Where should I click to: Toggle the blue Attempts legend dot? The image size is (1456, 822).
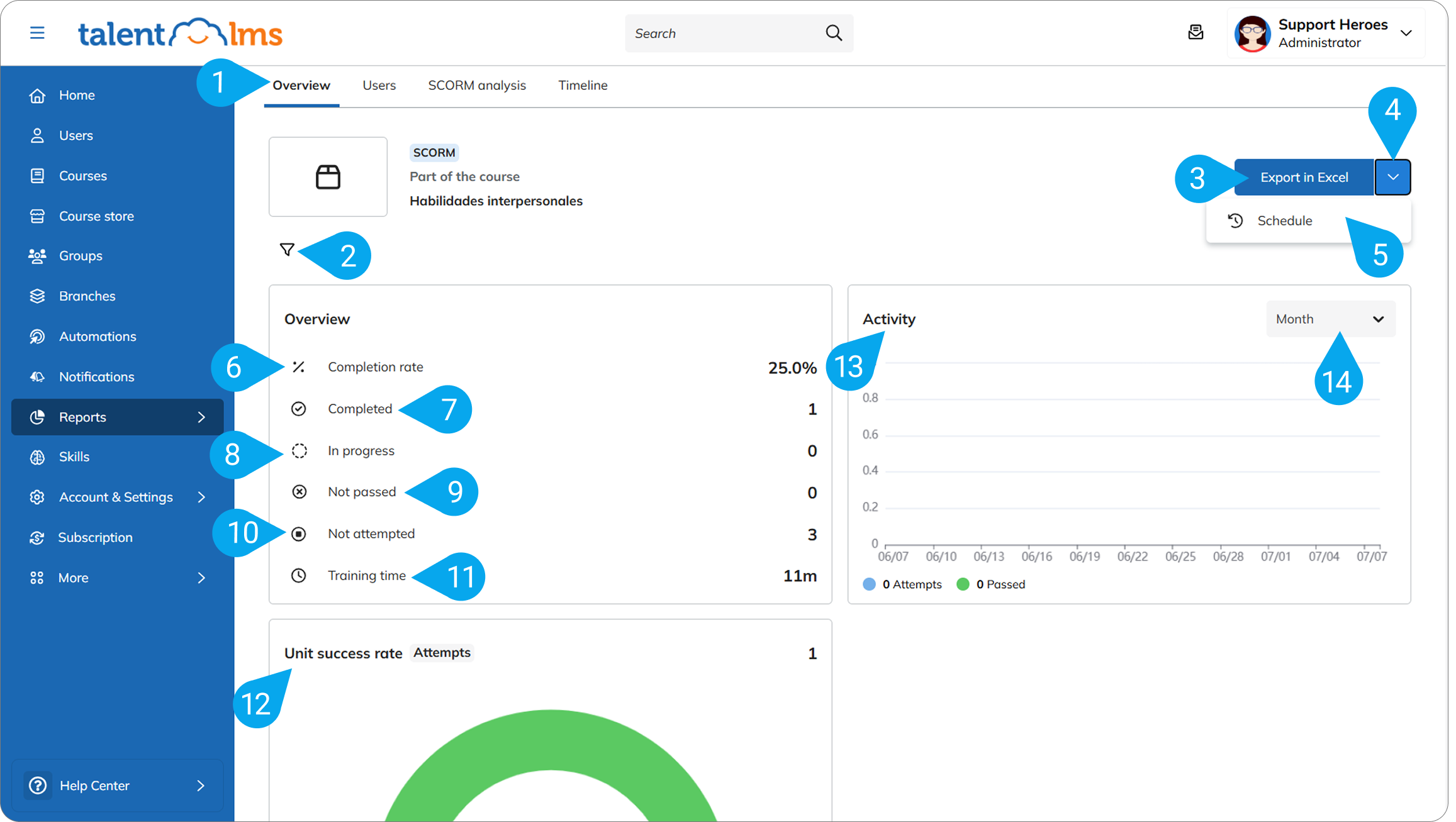(x=869, y=584)
